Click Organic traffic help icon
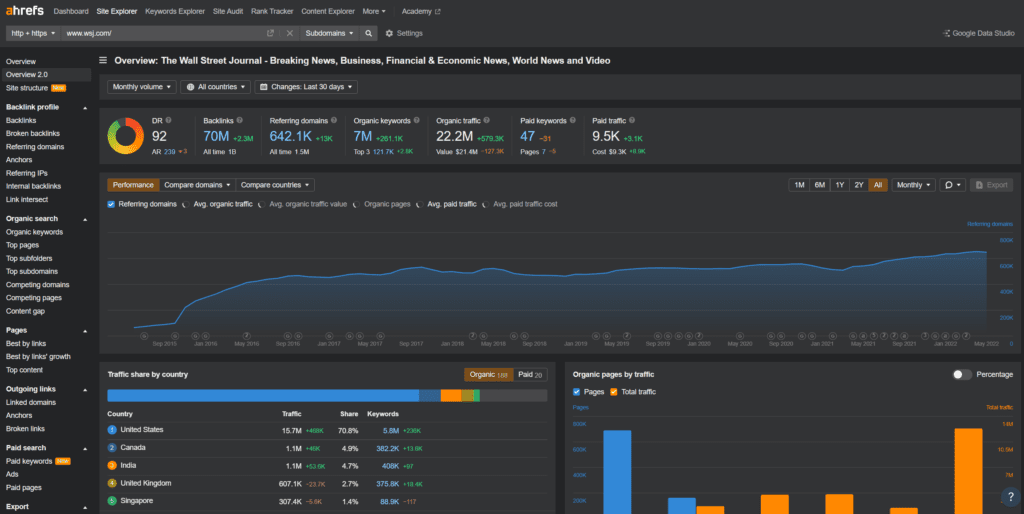The image size is (1024, 514). pyautogui.click(x=487, y=120)
